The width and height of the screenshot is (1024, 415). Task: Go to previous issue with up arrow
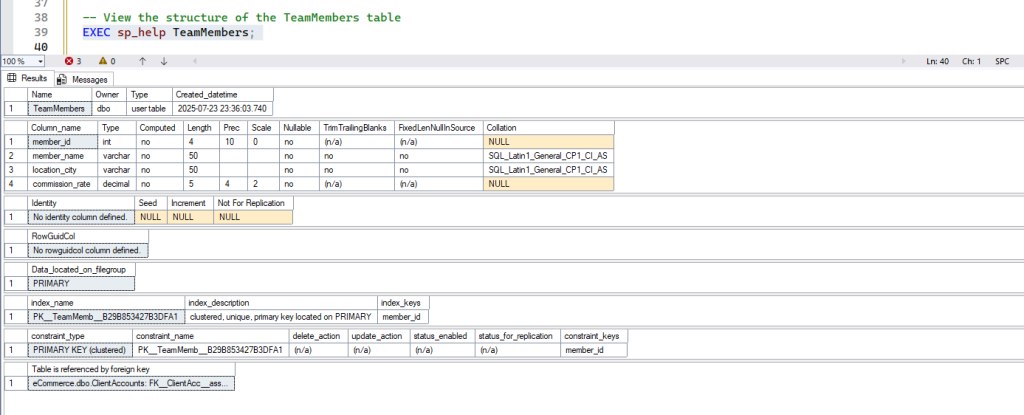coord(142,61)
